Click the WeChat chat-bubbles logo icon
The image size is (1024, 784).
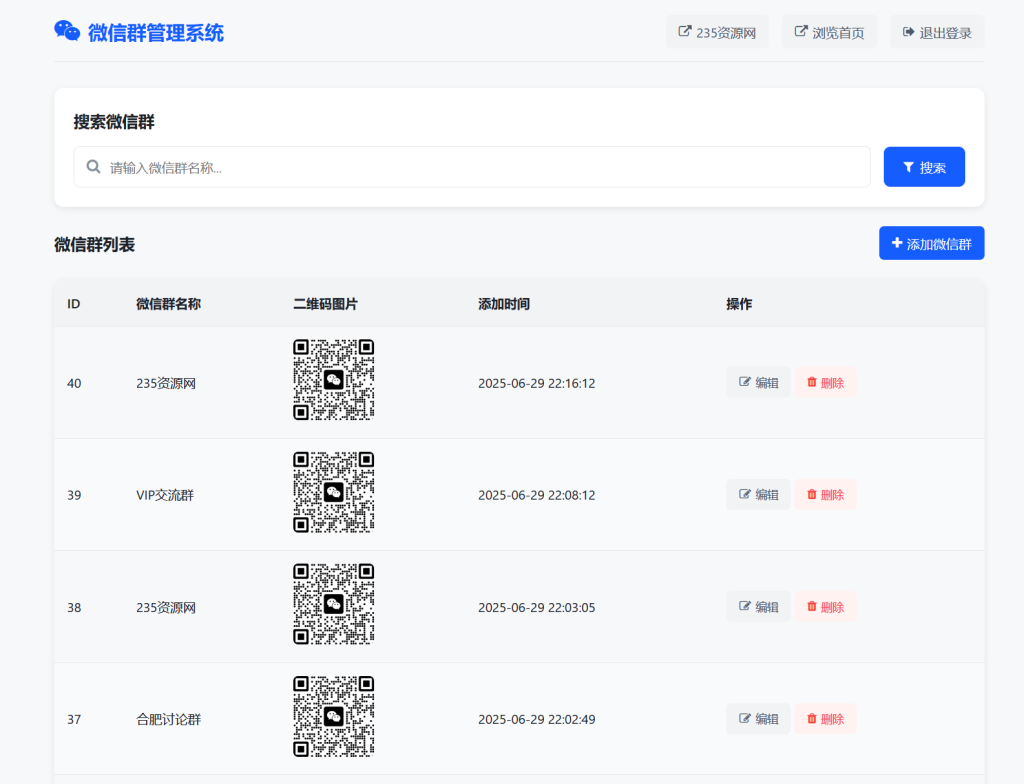(x=68, y=31)
